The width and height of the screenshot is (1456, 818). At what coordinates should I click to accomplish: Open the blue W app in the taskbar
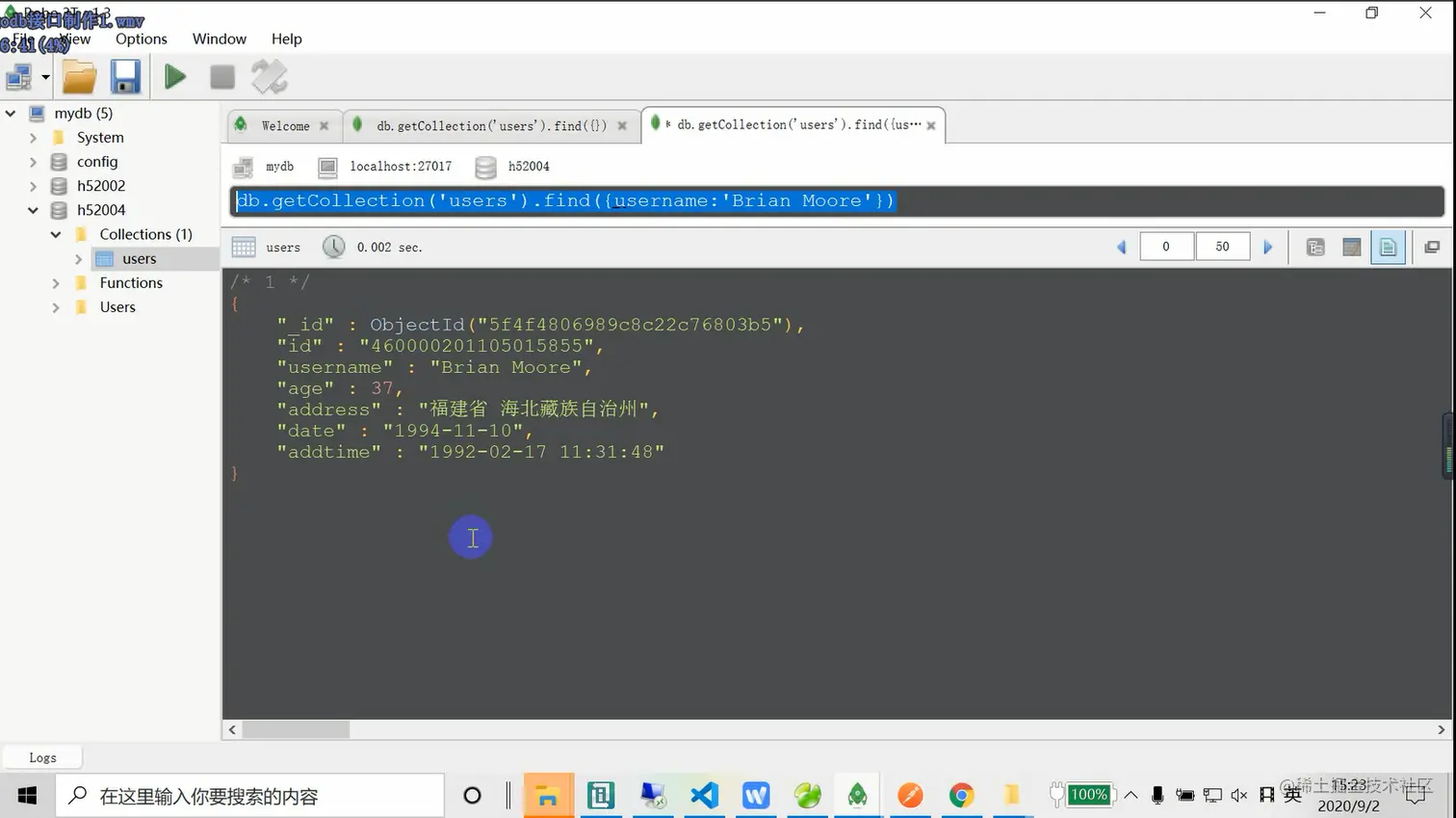point(756,796)
